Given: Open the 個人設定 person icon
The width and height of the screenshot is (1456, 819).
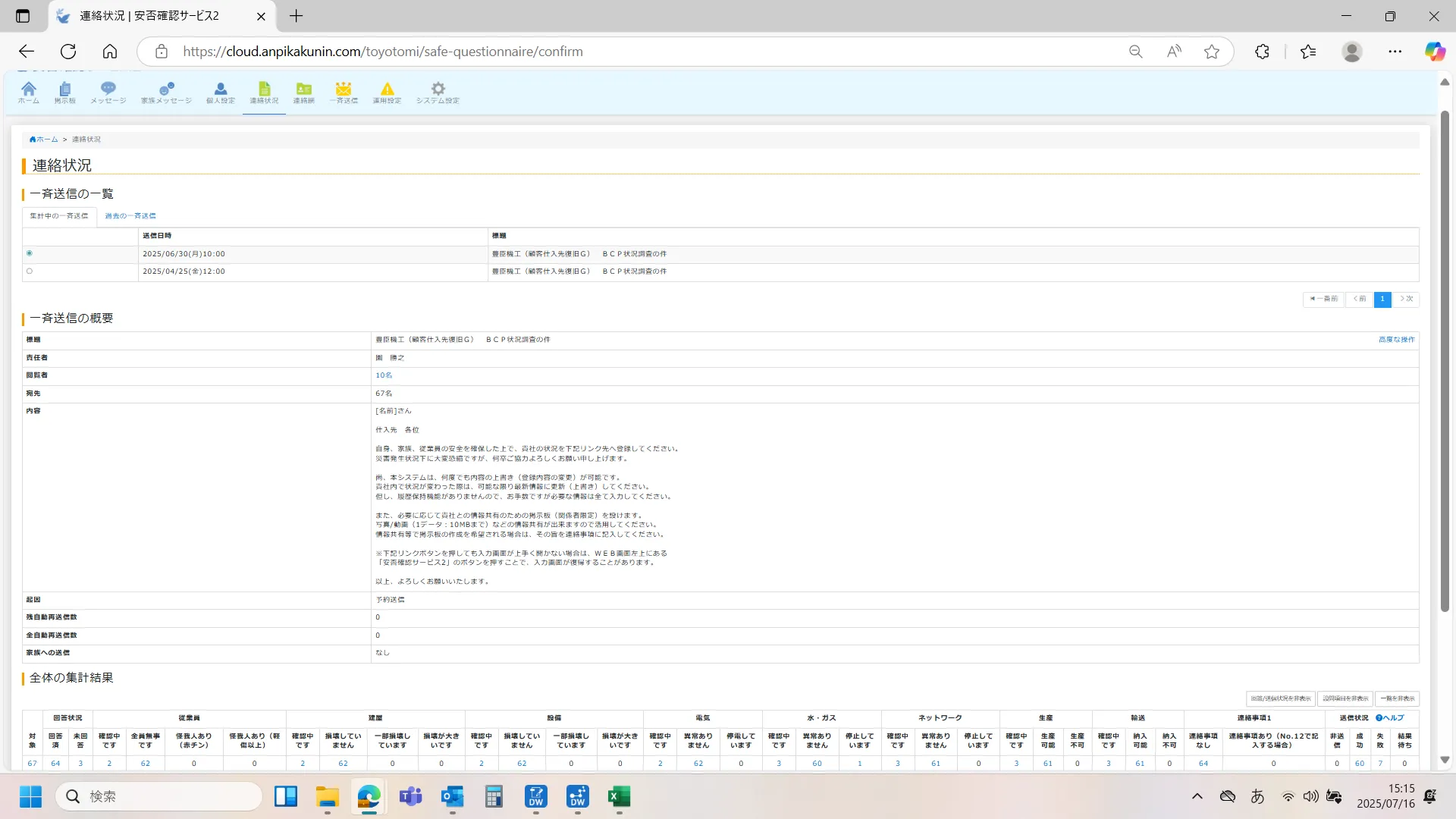Looking at the screenshot, I should click(x=221, y=93).
